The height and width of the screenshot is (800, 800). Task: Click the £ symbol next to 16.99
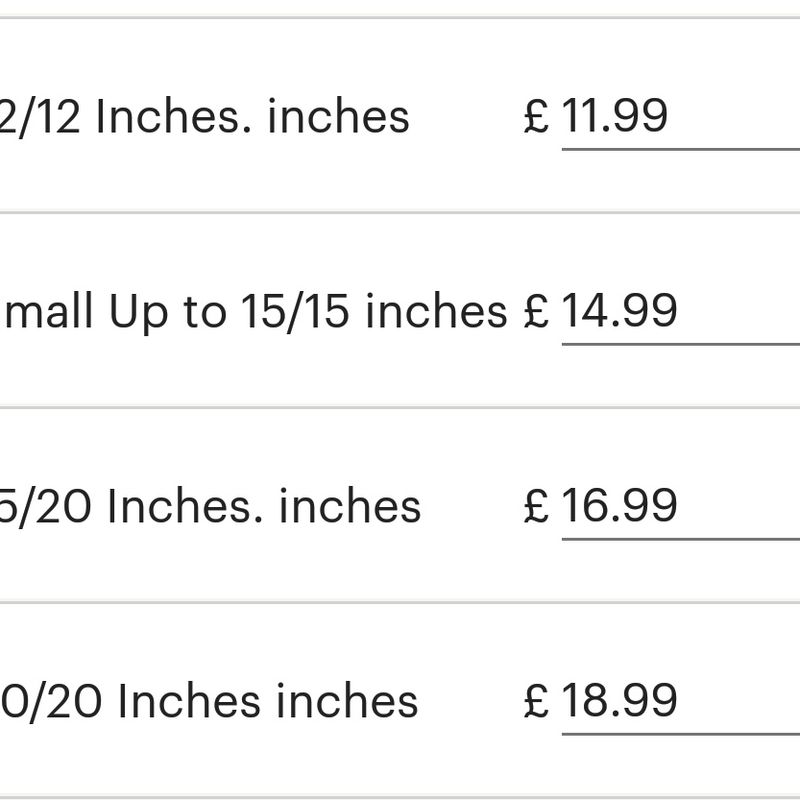click(537, 506)
